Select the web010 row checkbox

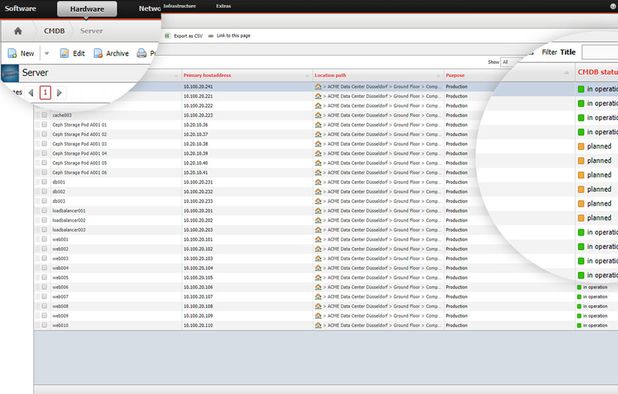[44, 325]
